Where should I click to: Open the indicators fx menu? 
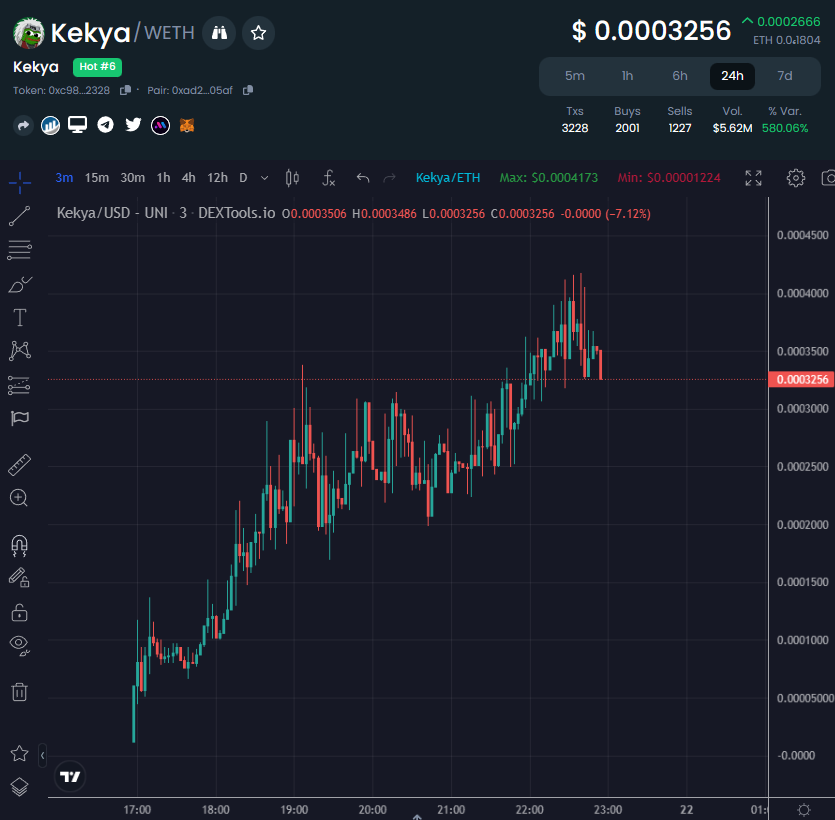[329, 178]
